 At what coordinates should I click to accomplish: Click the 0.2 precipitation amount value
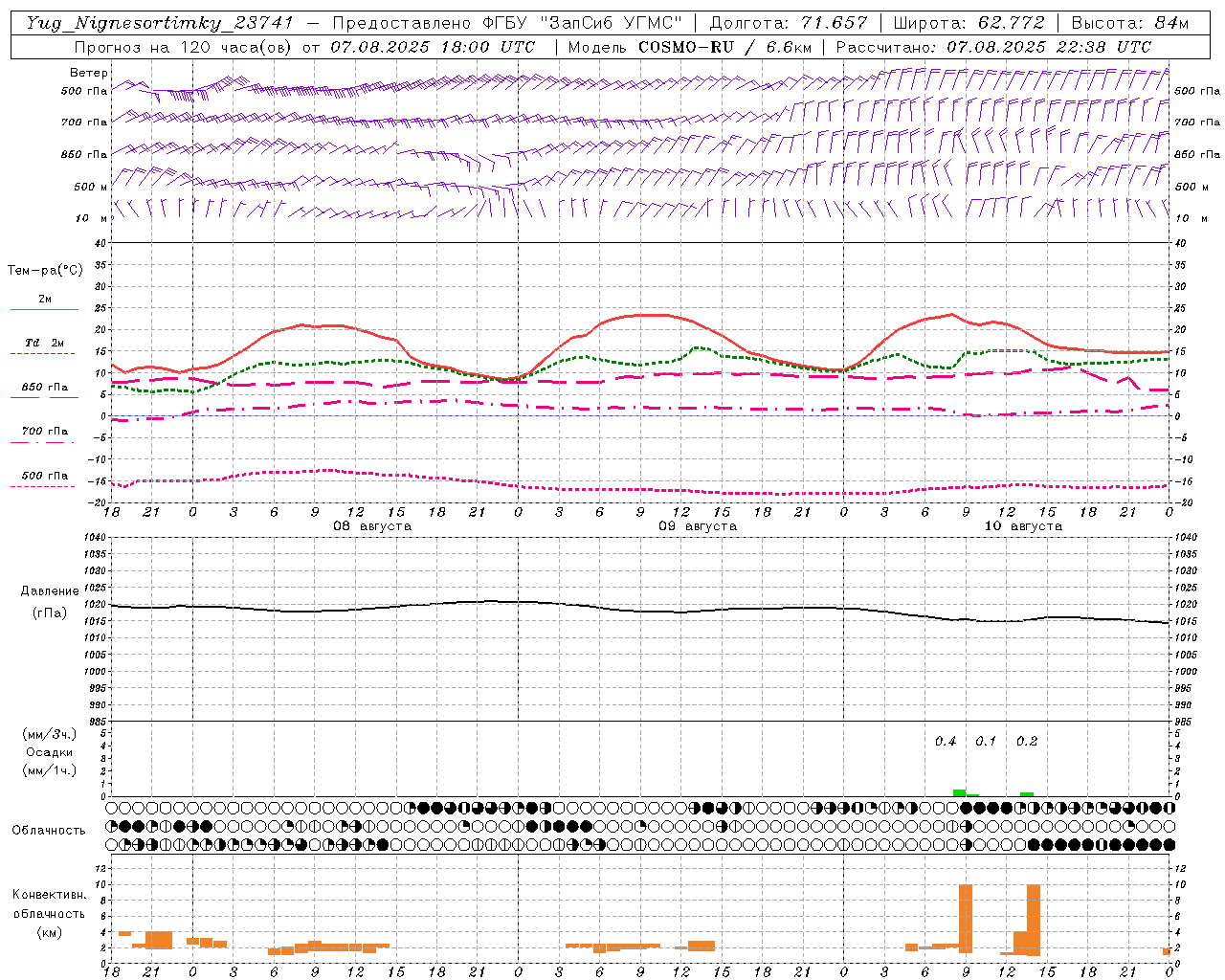1027,742
